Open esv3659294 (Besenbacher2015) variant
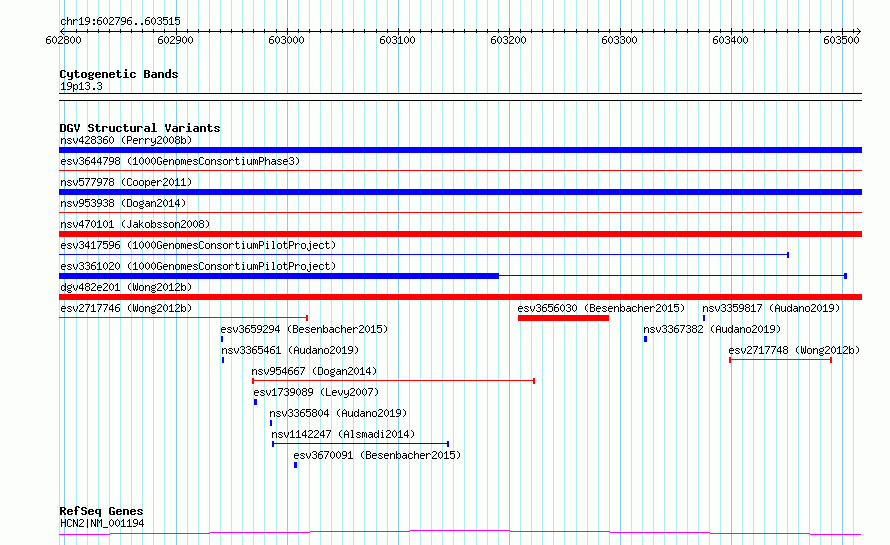The width and height of the screenshot is (890, 545). click(x=304, y=329)
